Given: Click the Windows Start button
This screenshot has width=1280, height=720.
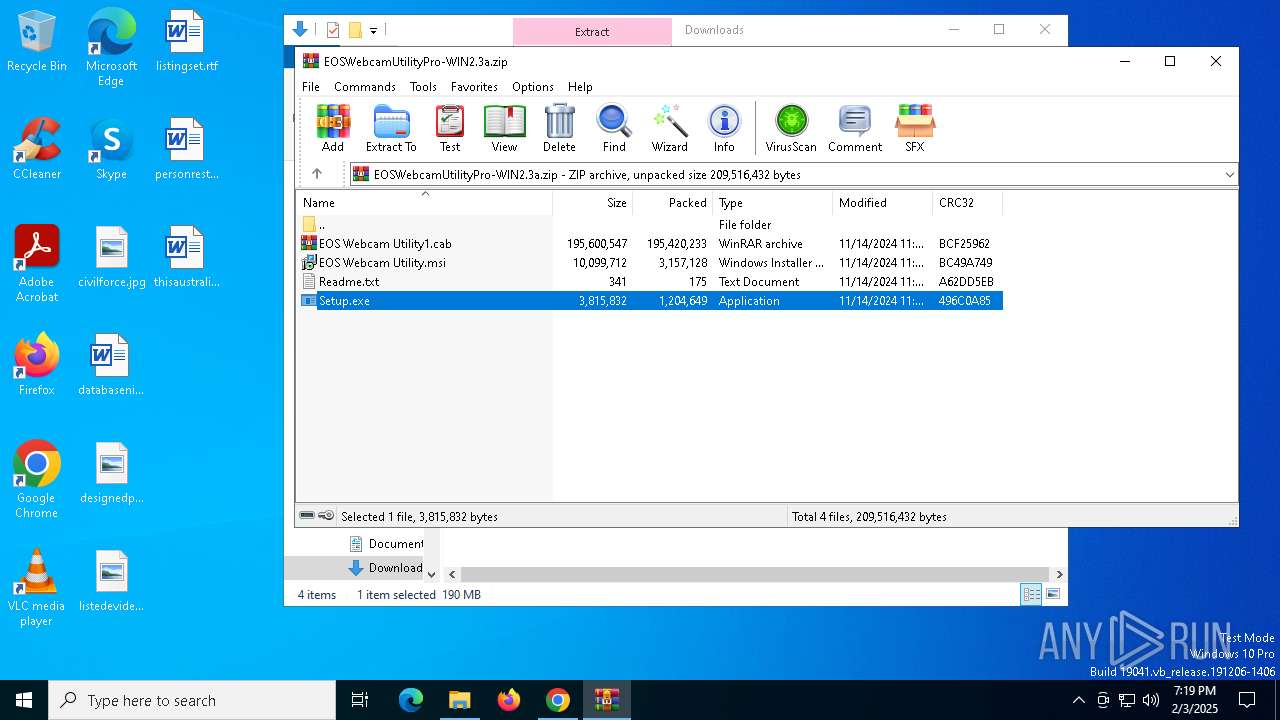Looking at the screenshot, I should [x=24, y=700].
